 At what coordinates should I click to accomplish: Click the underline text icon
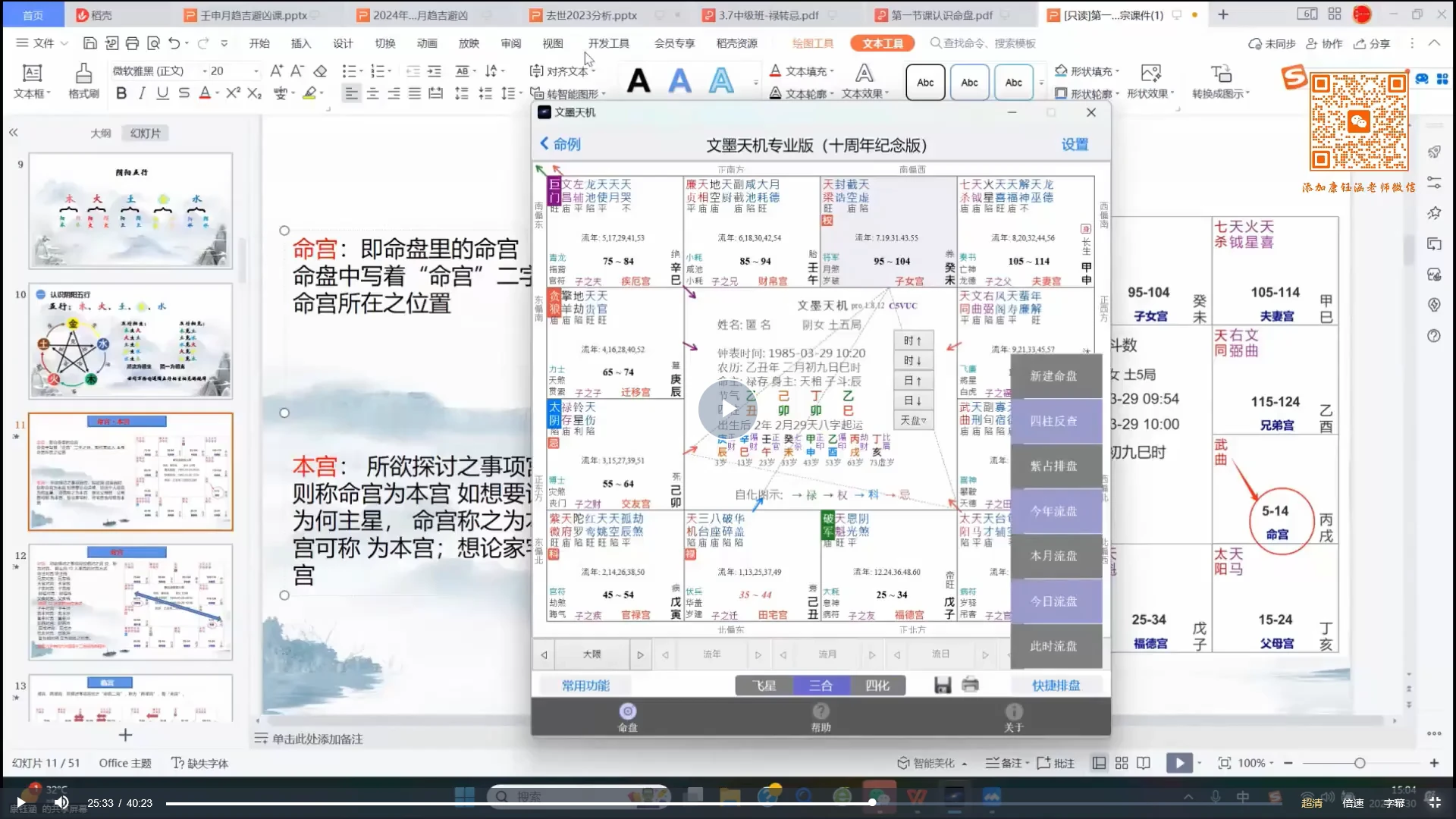tap(162, 93)
